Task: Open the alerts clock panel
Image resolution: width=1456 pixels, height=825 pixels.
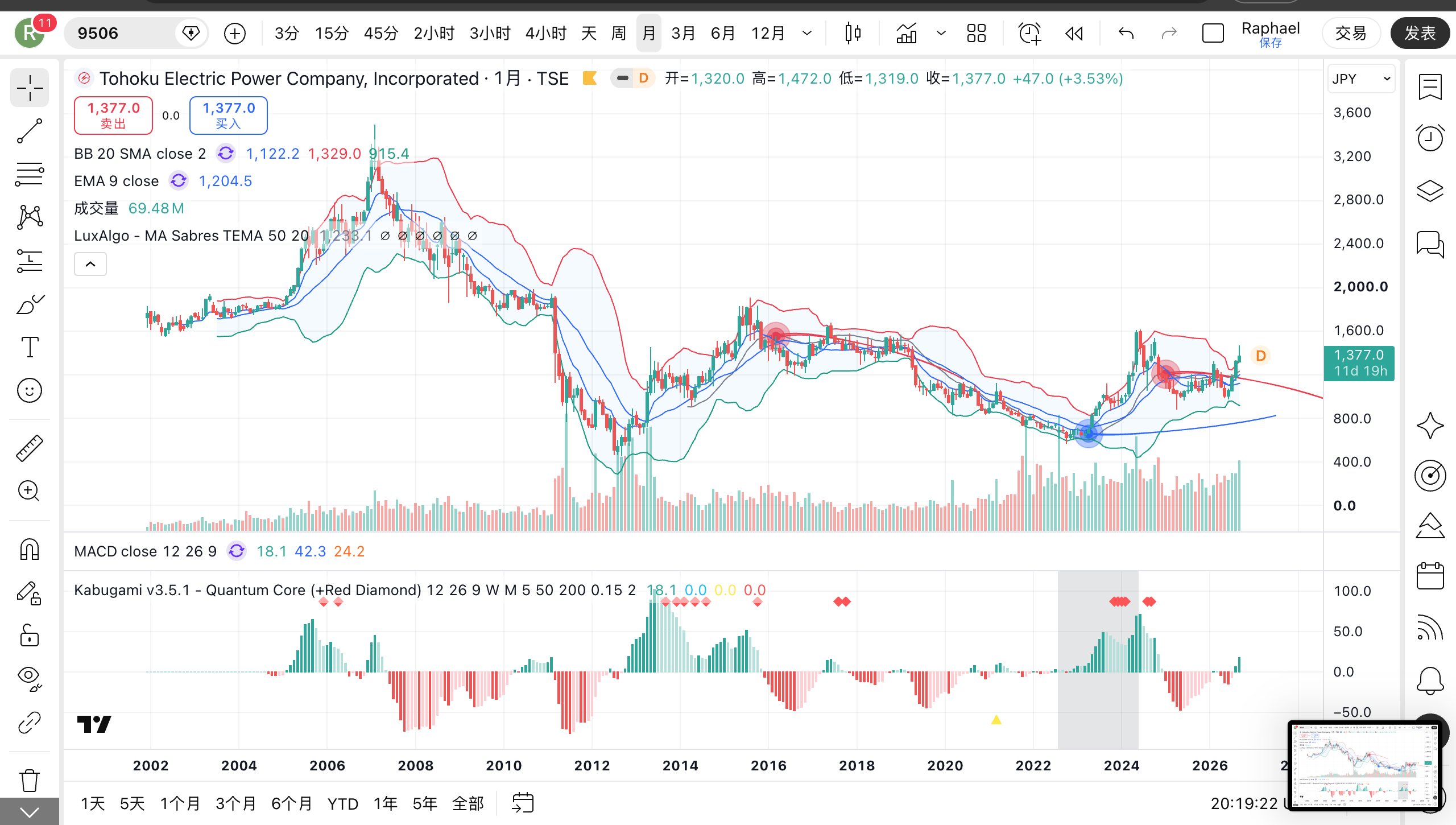Action: pyautogui.click(x=1430, y=138)
